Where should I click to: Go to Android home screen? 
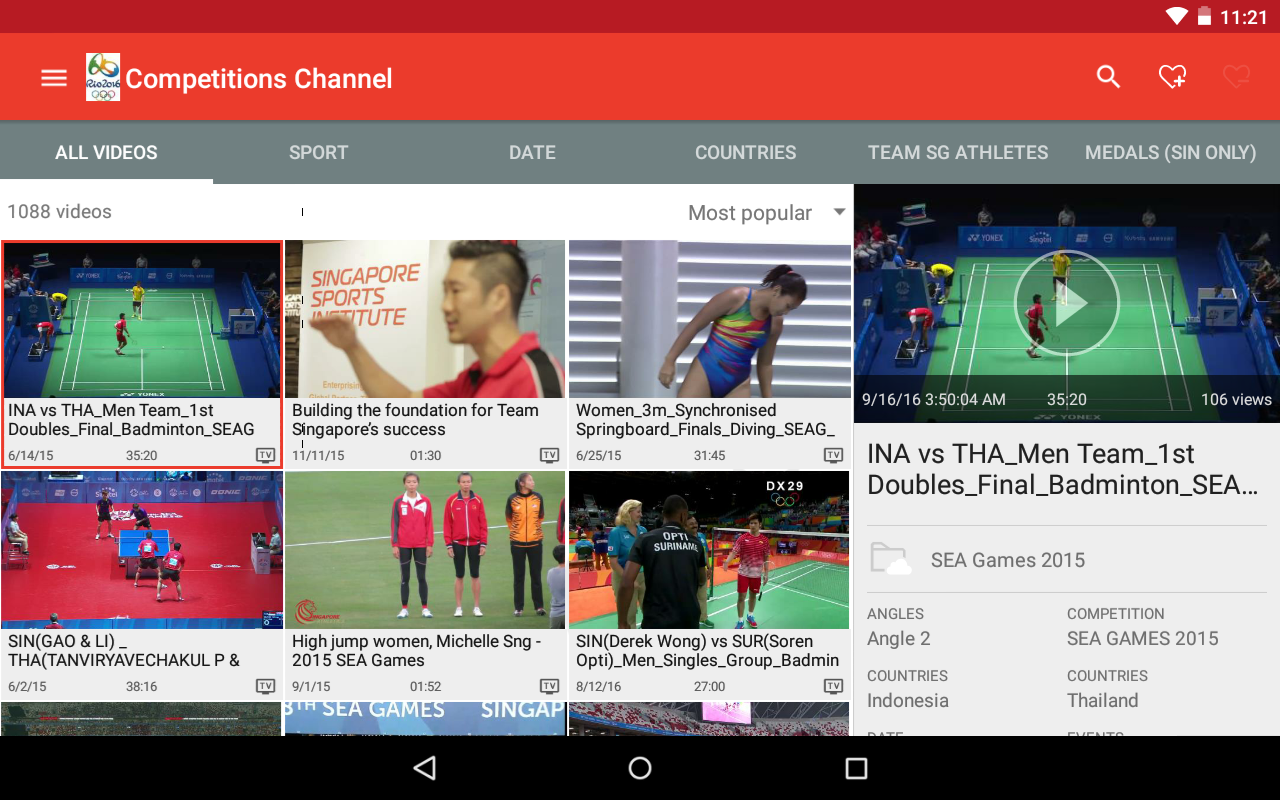point(640,768)
